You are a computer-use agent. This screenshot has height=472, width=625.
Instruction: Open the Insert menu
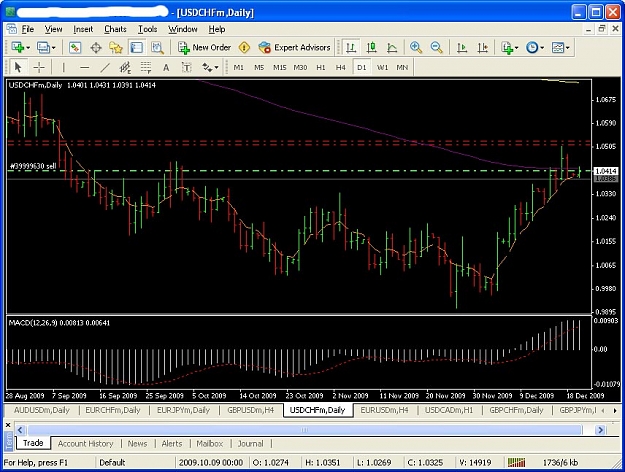[83, 29]
